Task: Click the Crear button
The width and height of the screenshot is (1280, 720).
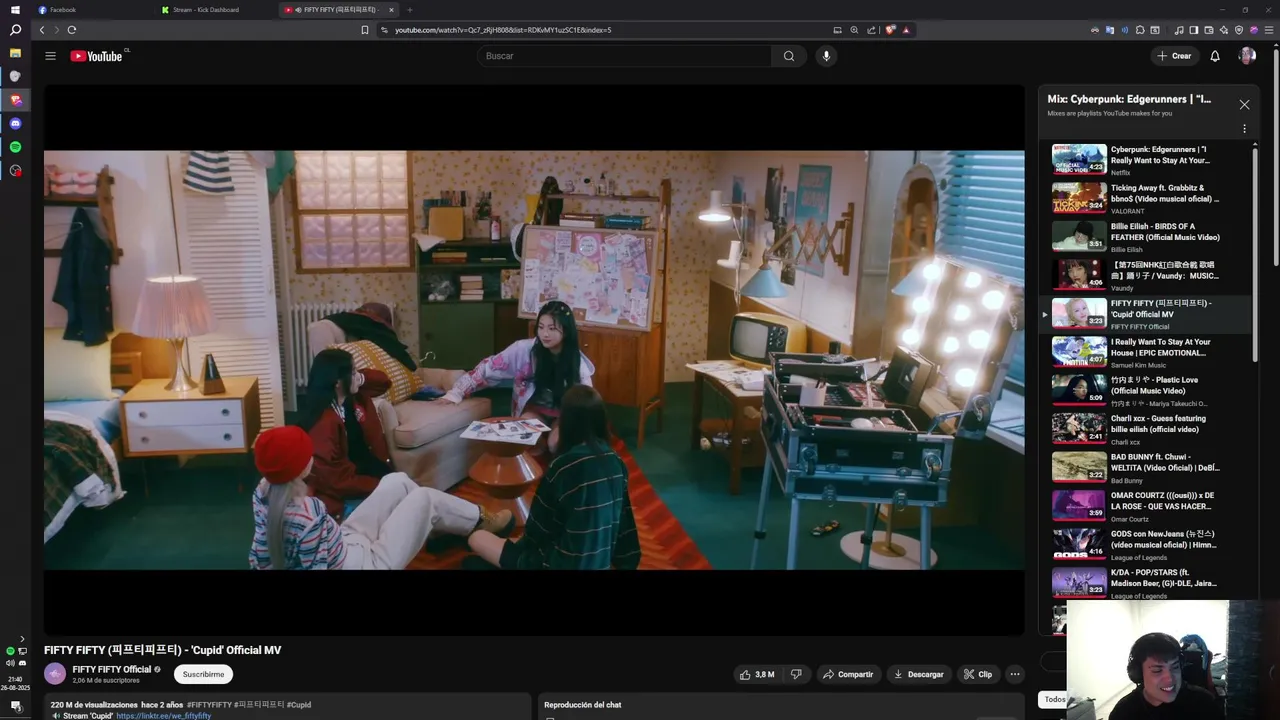Action: pos(1174,56)
